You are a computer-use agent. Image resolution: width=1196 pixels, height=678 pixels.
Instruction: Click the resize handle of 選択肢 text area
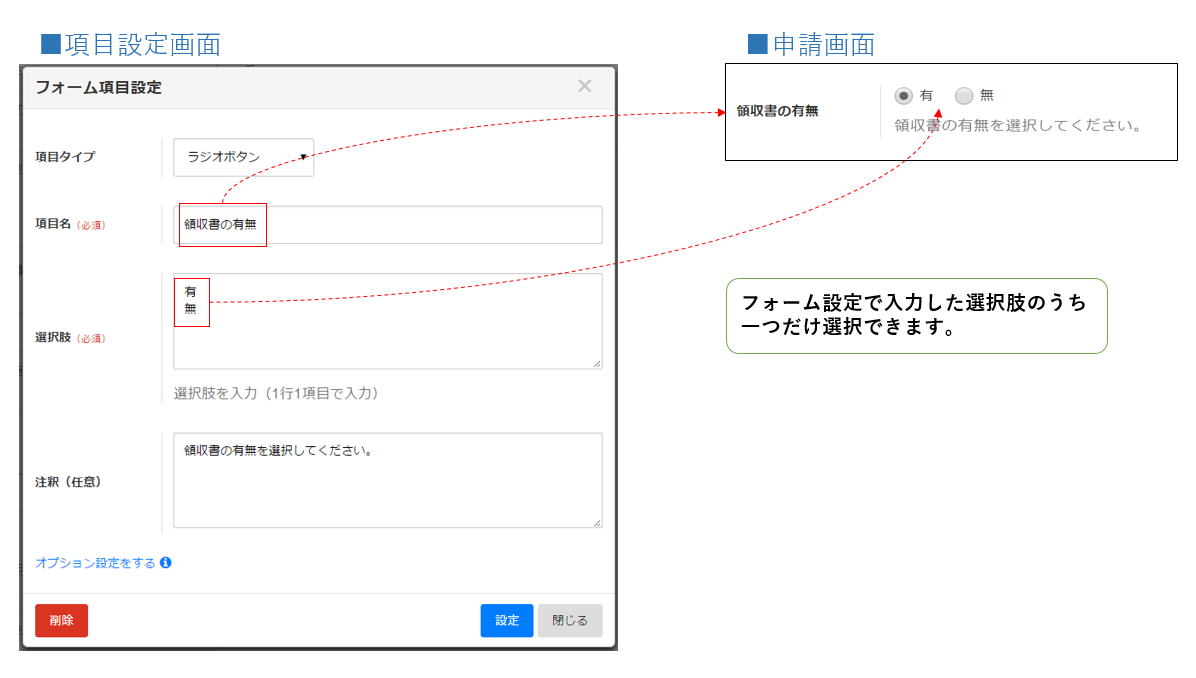tap(597, 364)
